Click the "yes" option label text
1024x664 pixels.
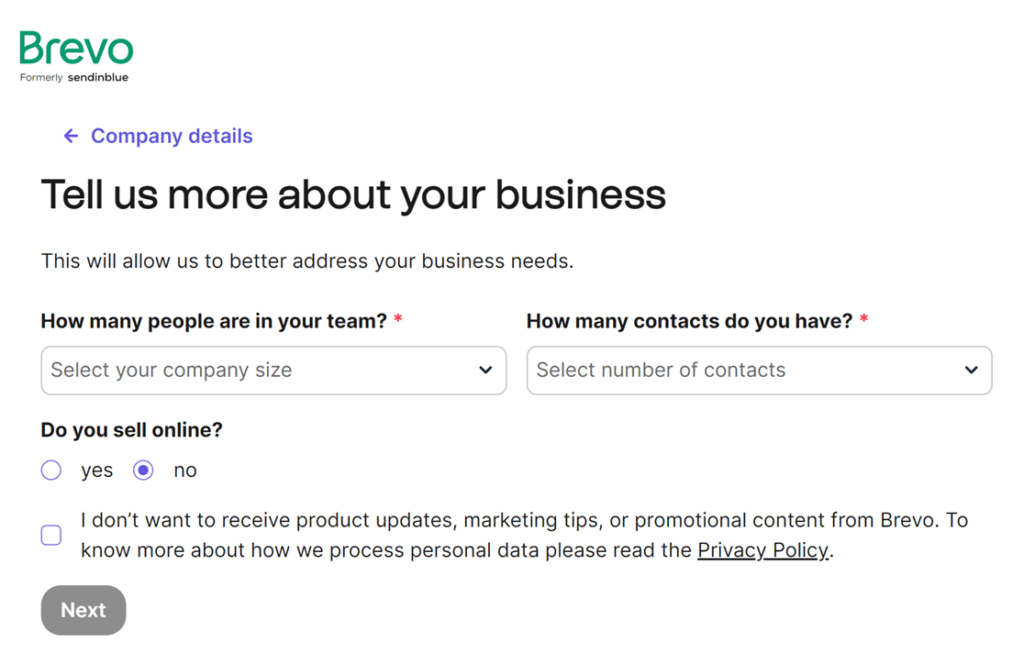tap(97, 470)
